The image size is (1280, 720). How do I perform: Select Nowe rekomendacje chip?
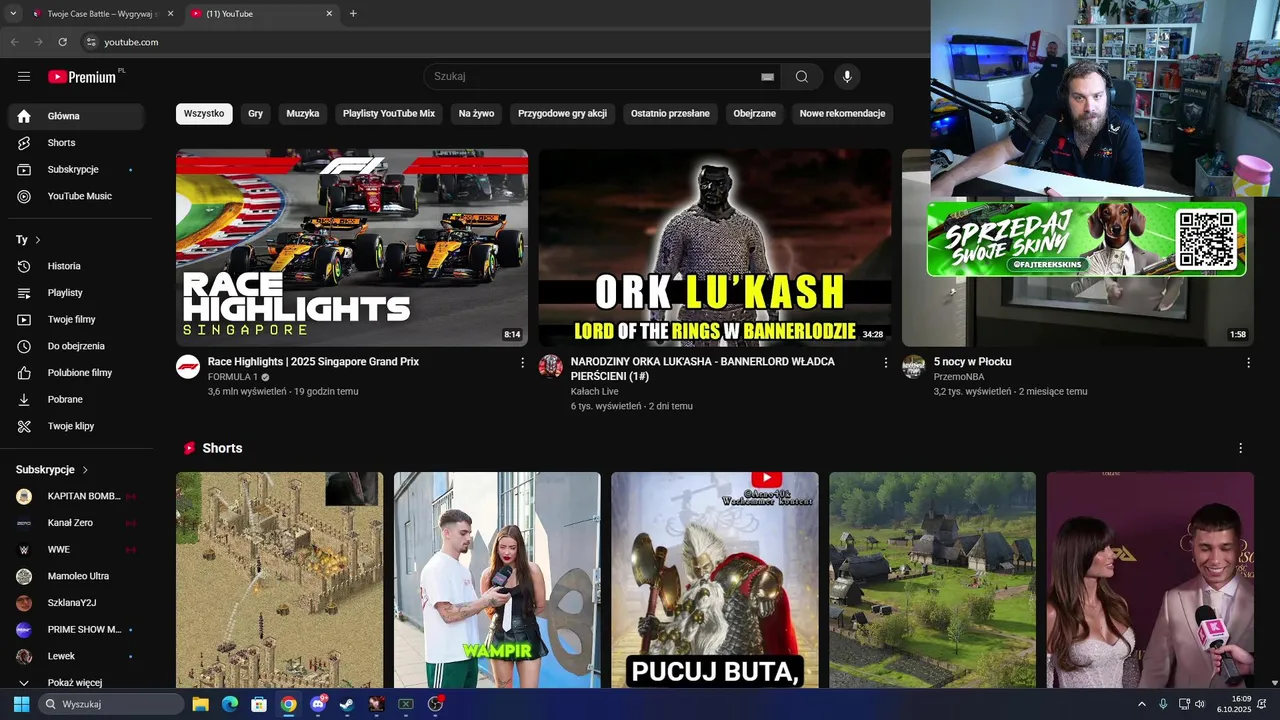point(842,114)
